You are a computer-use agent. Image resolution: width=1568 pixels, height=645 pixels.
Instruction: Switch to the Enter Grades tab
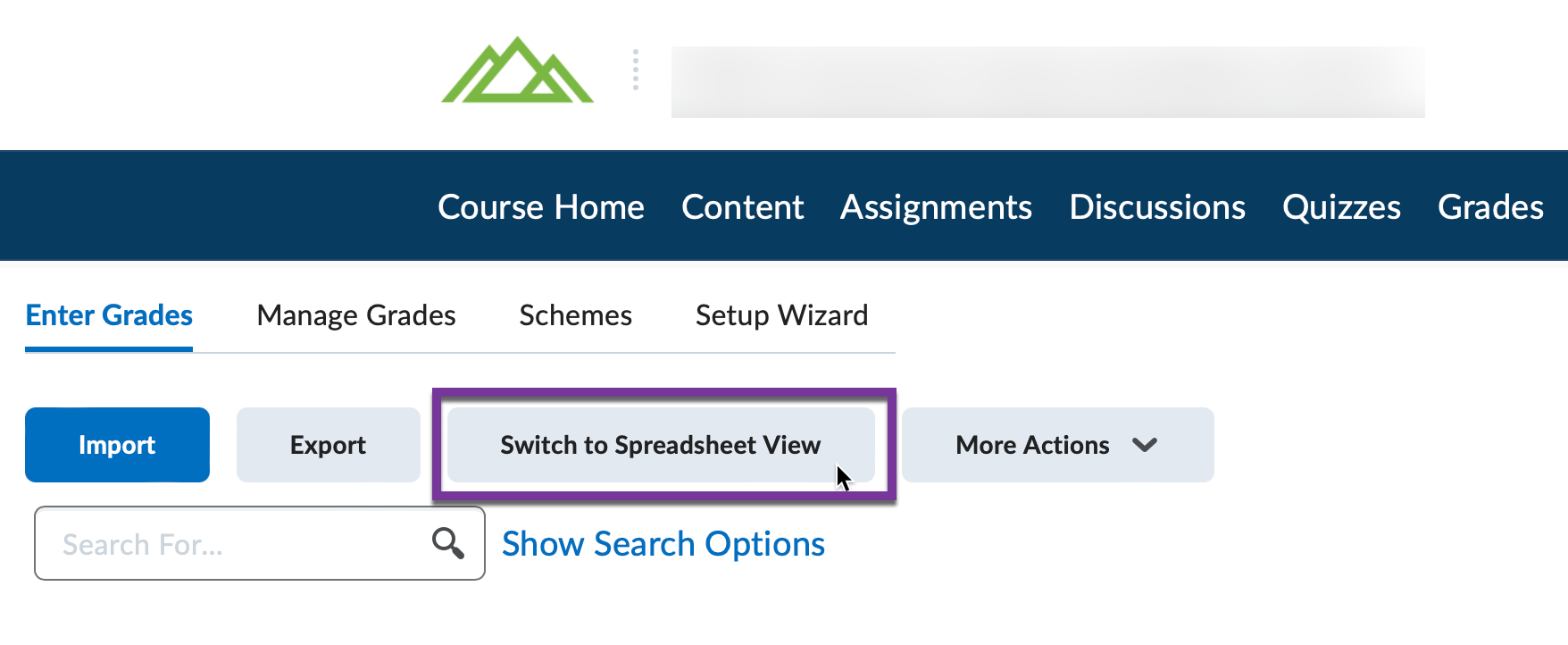(x=109, y=314)
